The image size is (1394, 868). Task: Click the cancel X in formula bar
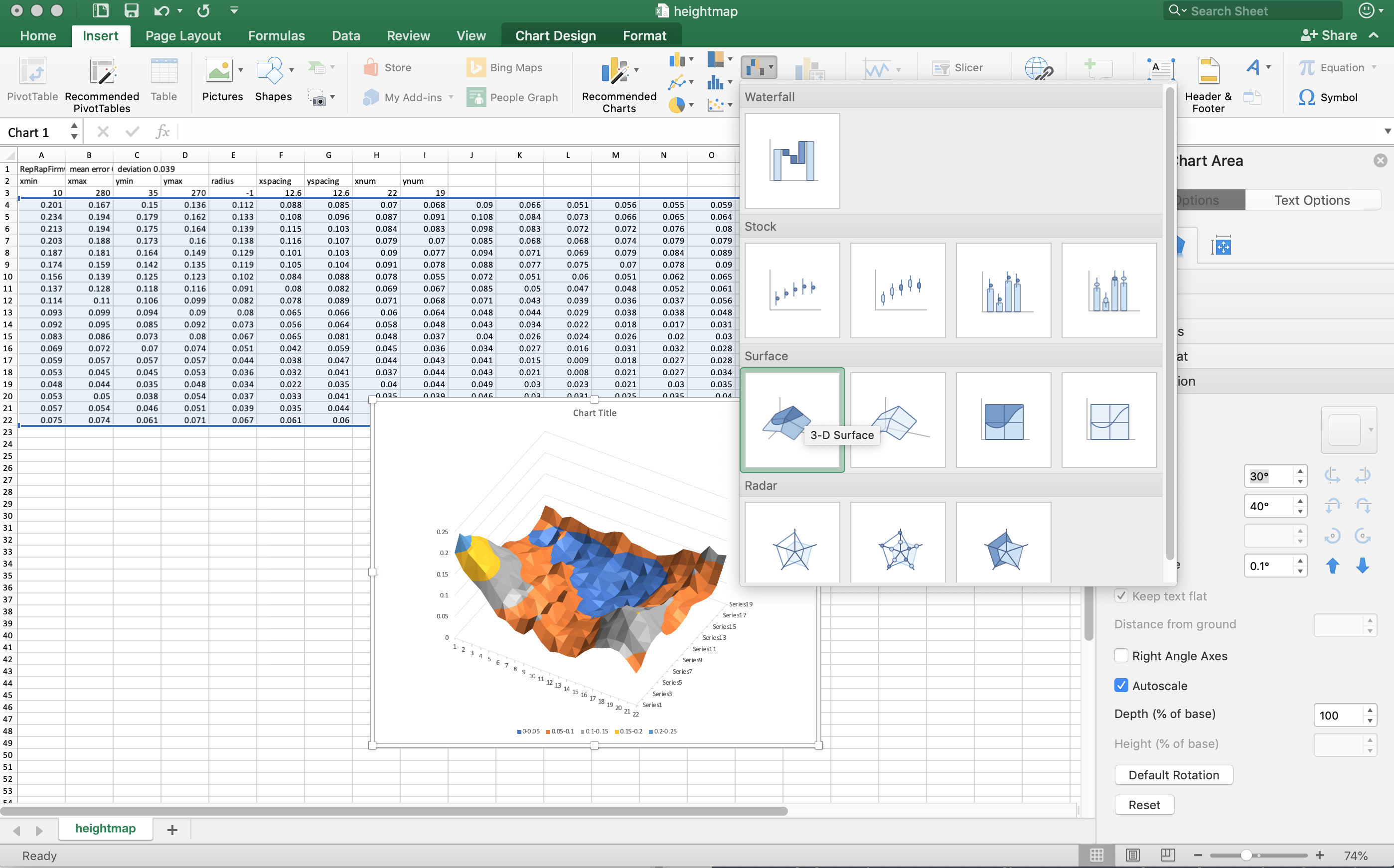tap(103, 132)
